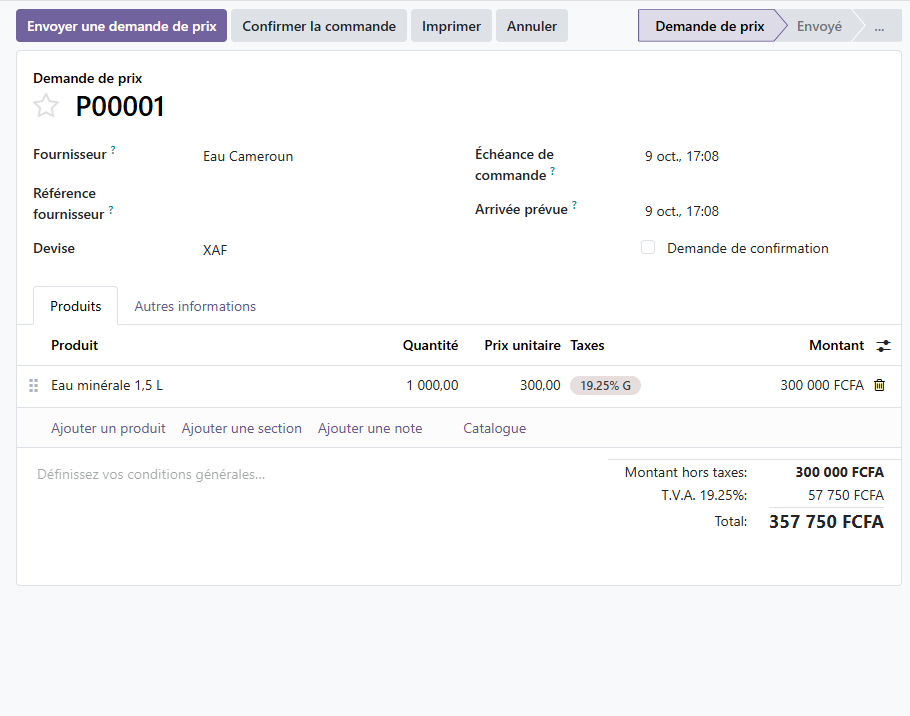Screen dimensions: 910x716
Task: Open the Catalogue link
Action: pos(494,428)
